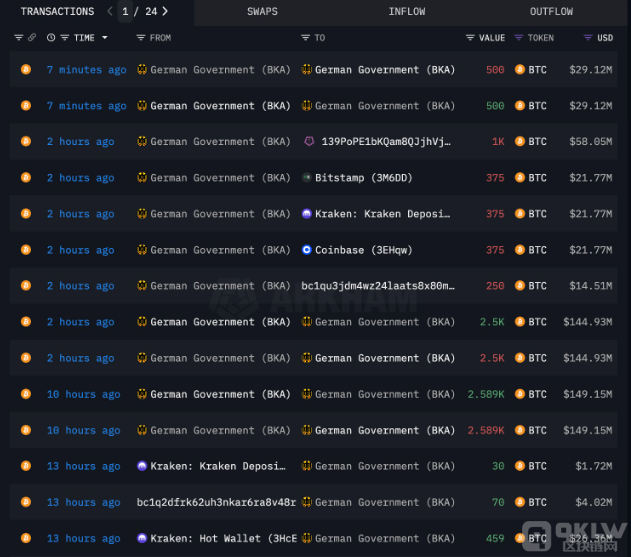The width and height of the screenshot is (631, 557).
Task: Open the VALUE column filter
Action: 470,38
